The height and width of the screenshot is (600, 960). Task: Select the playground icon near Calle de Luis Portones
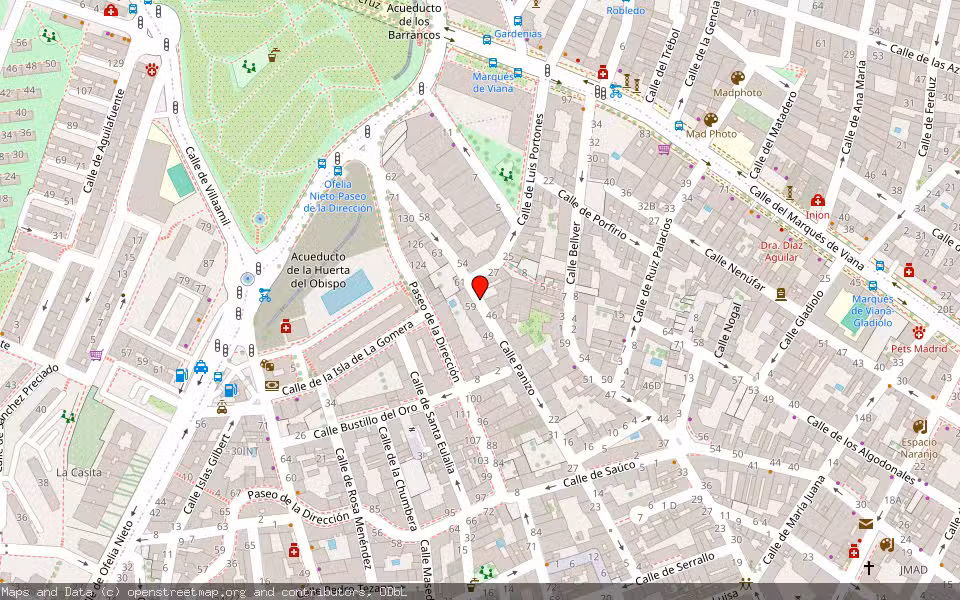pos(506,174)
